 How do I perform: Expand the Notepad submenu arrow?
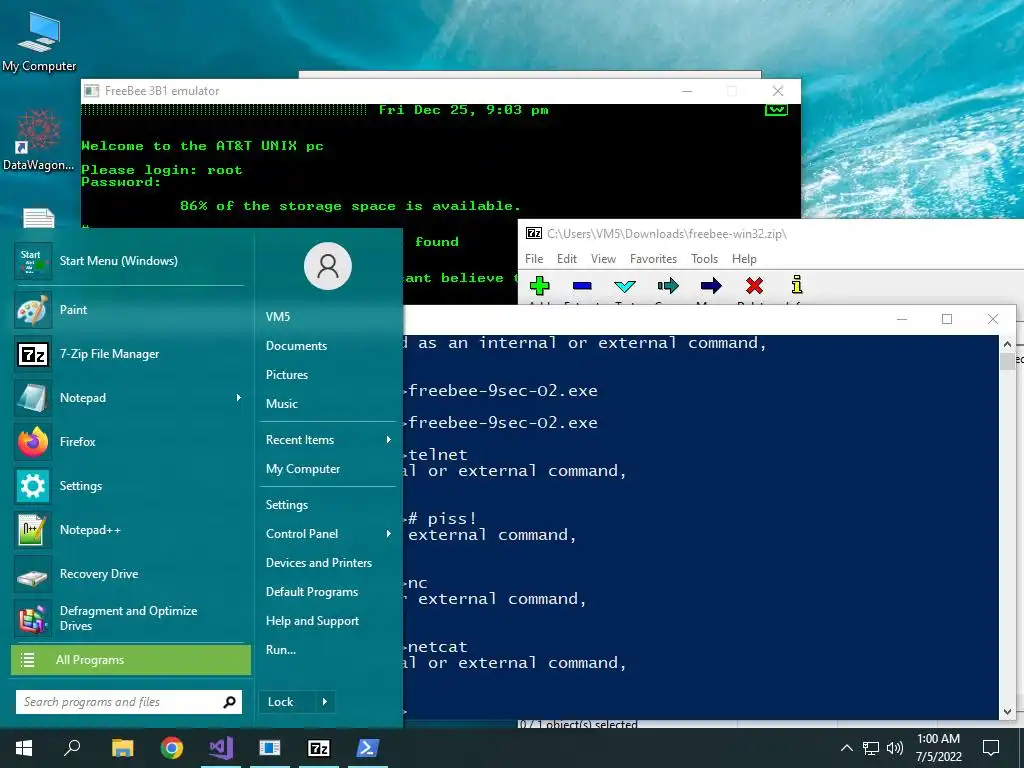[x=238, y=398]
